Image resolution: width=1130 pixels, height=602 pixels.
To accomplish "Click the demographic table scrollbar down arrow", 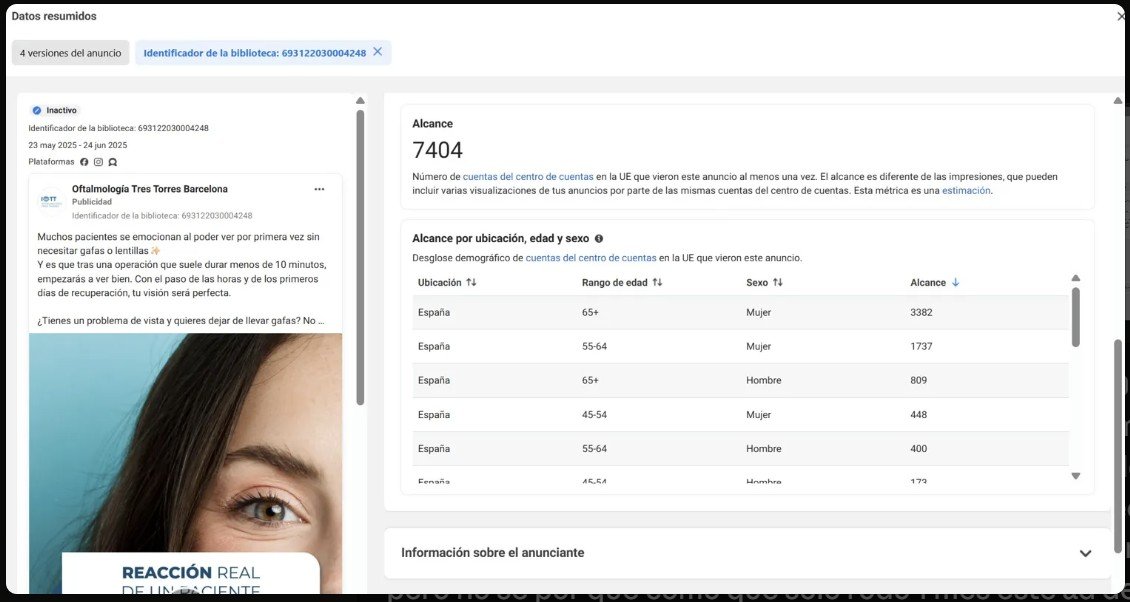I will pos(1076,476).
